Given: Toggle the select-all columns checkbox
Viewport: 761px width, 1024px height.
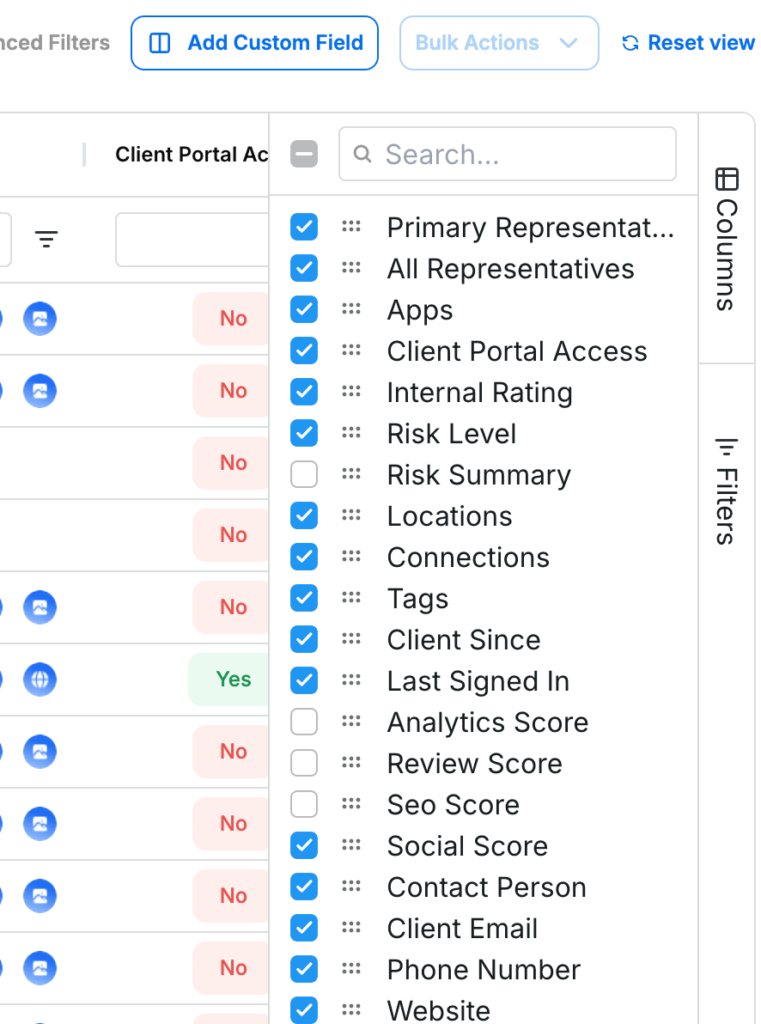Looking at the screenshot, I should 304,154.
